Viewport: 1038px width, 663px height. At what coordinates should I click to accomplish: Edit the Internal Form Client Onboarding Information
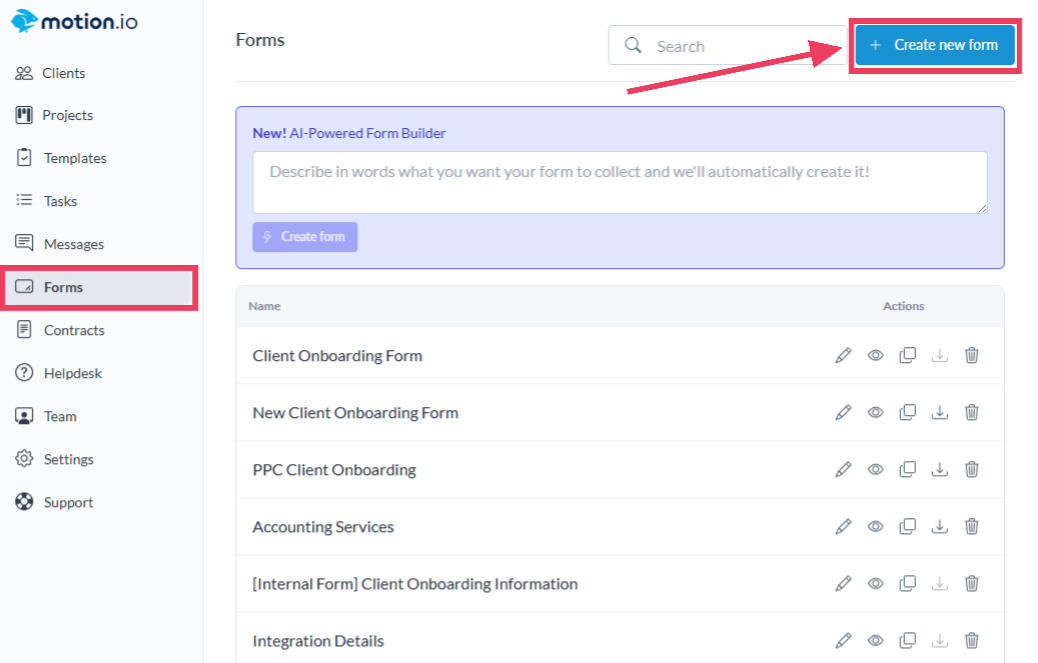pyautogui.click(x=843, y=583)
